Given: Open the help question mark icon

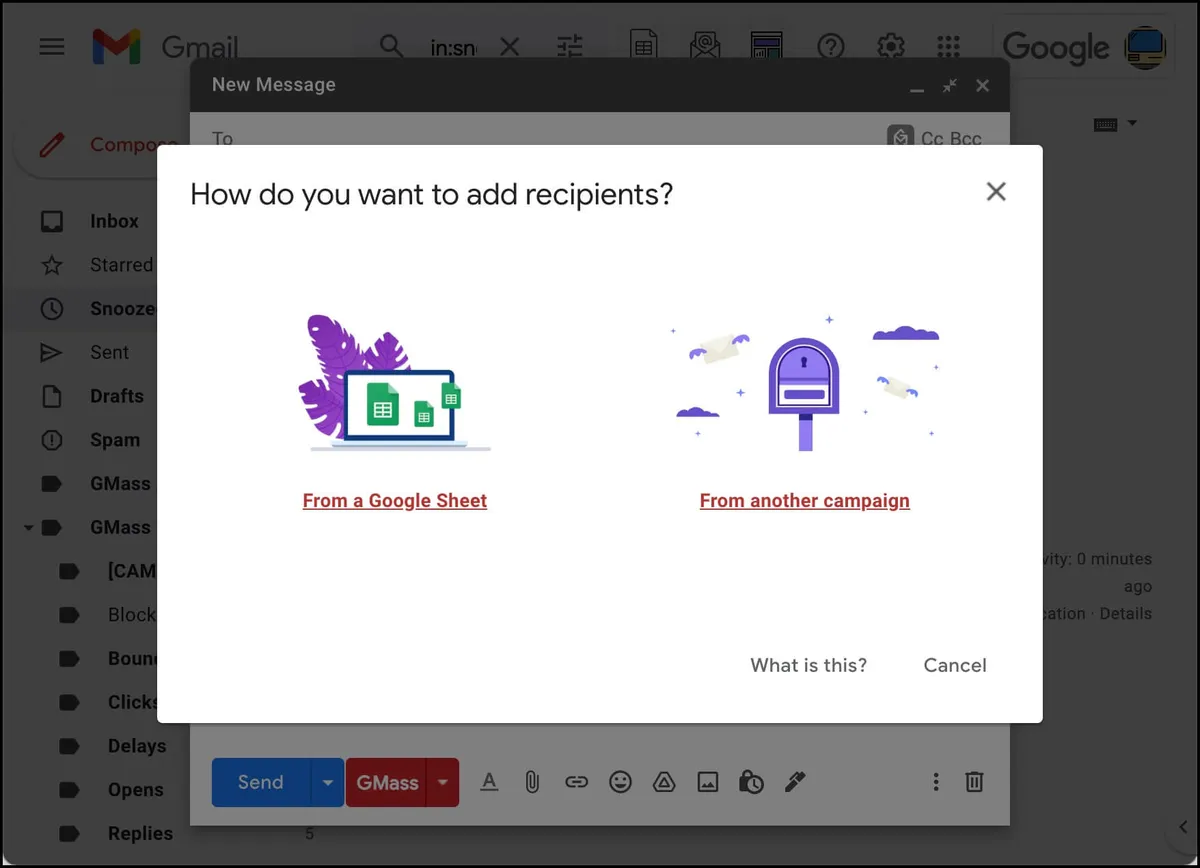Looking at the screenshot, I should tap(831, 46).
